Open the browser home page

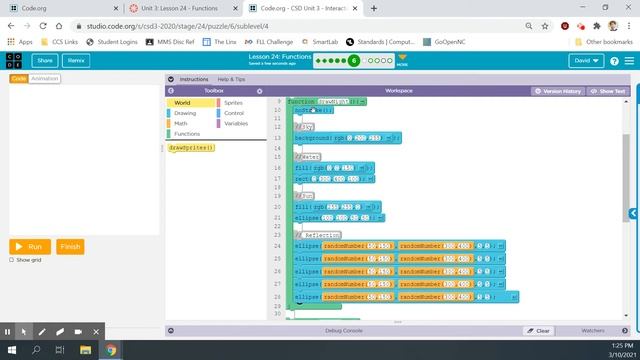(59, 26)
